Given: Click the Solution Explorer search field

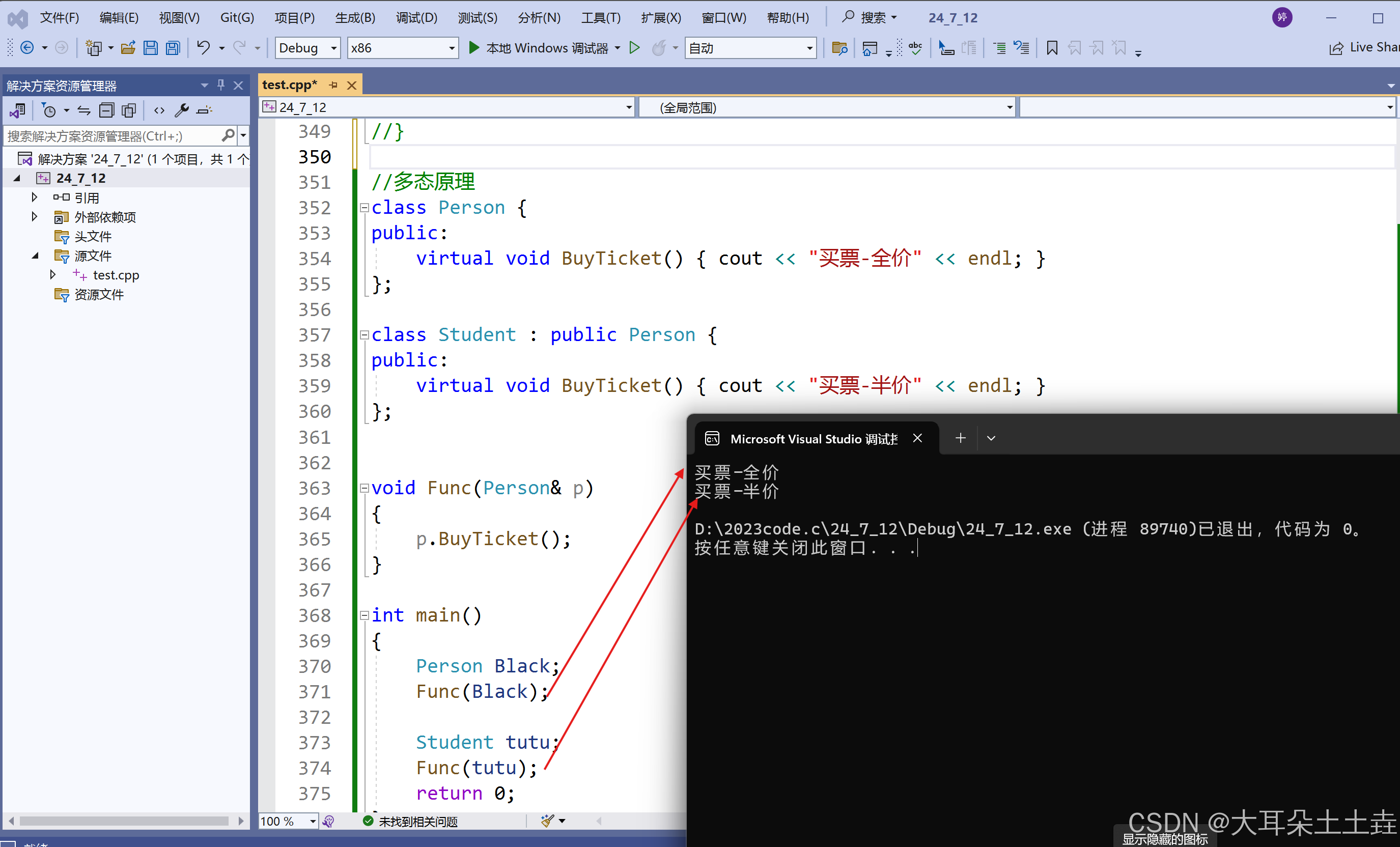Looking at the screenshot, I should 114,136.
